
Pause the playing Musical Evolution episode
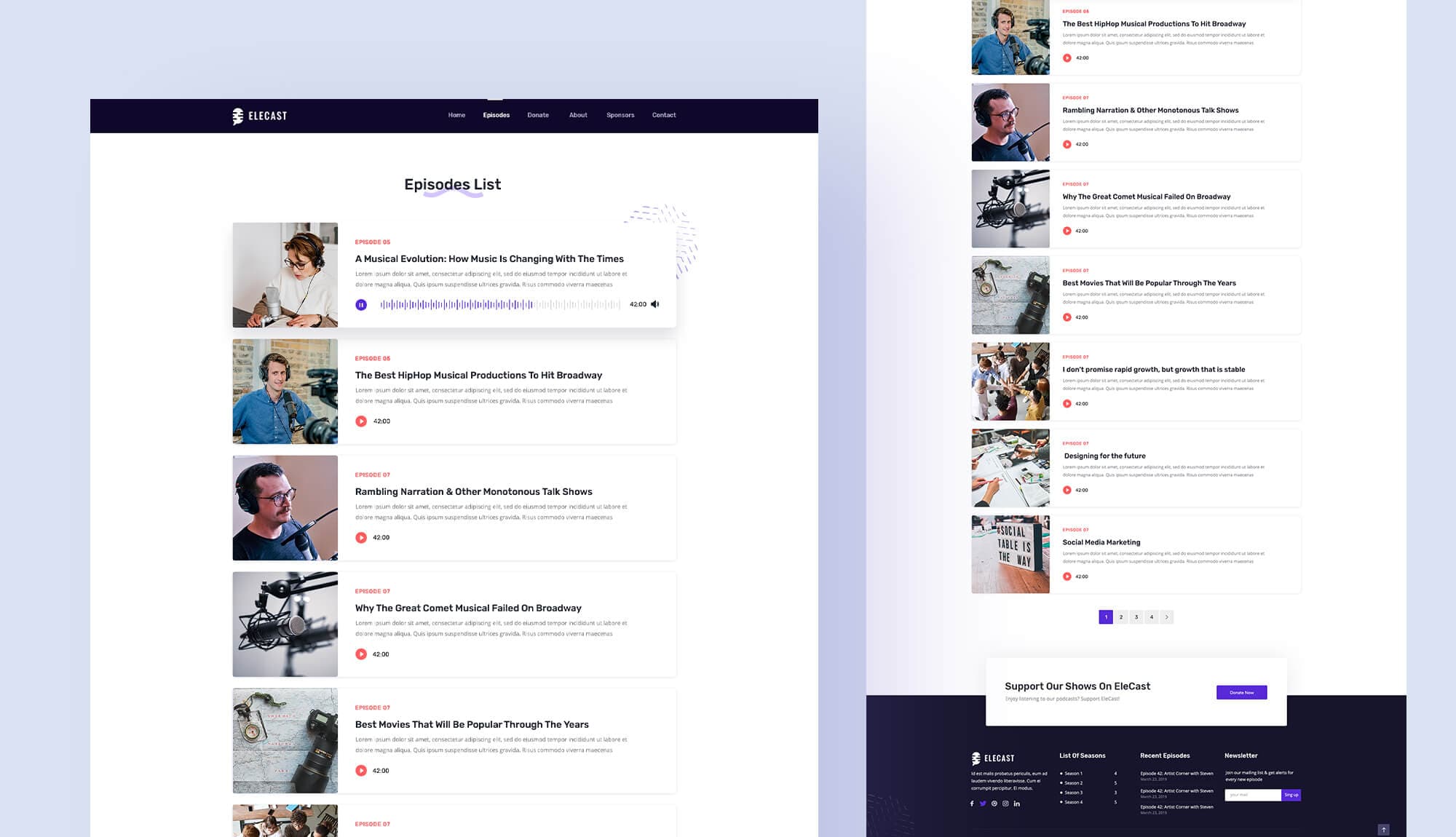coord(361,305)
